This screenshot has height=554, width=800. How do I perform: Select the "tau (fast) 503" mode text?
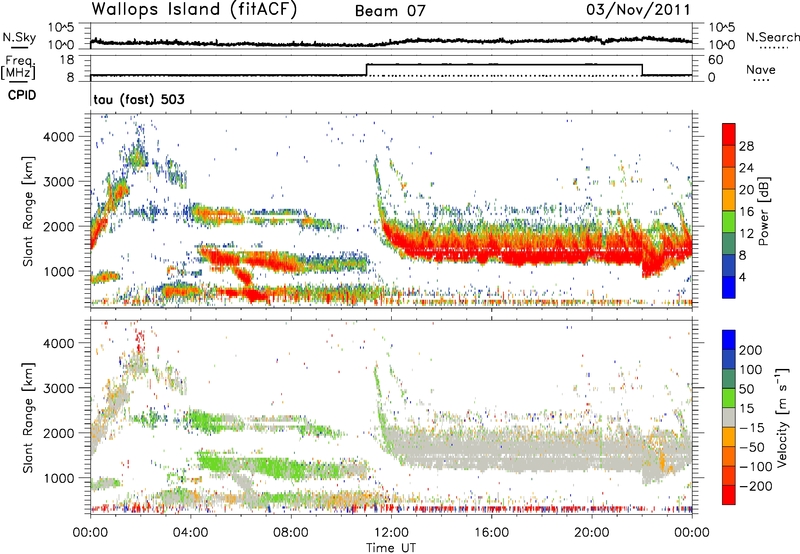(x=139, y=99)
